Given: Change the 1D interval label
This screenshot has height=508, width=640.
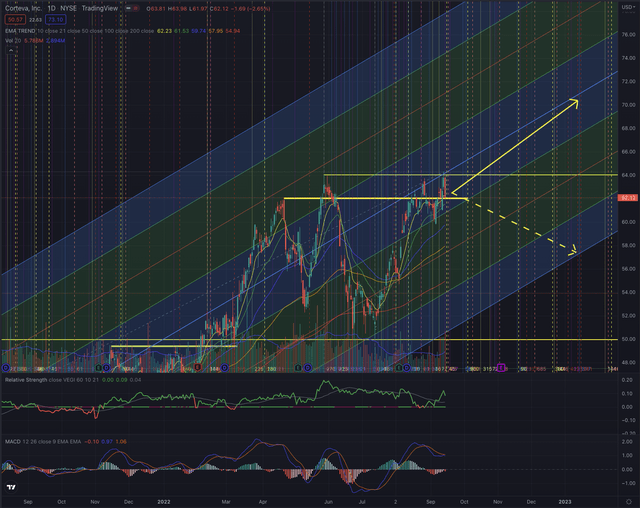Looking at the screenshot, I should coord(51,8).
